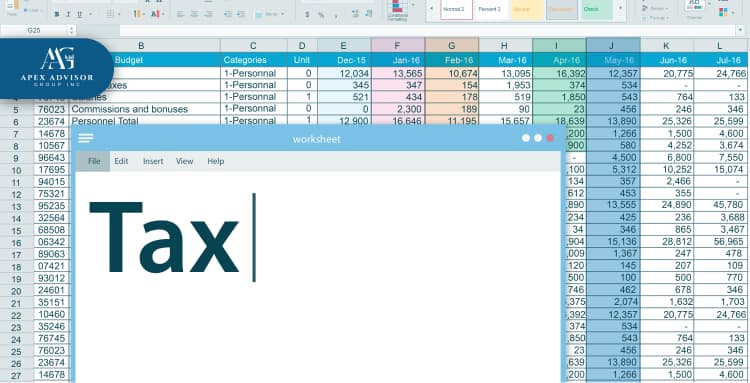Click cell value 2,300 in Jan-16
Viewport: 750px width, 383px height.
tap(397, 109)
